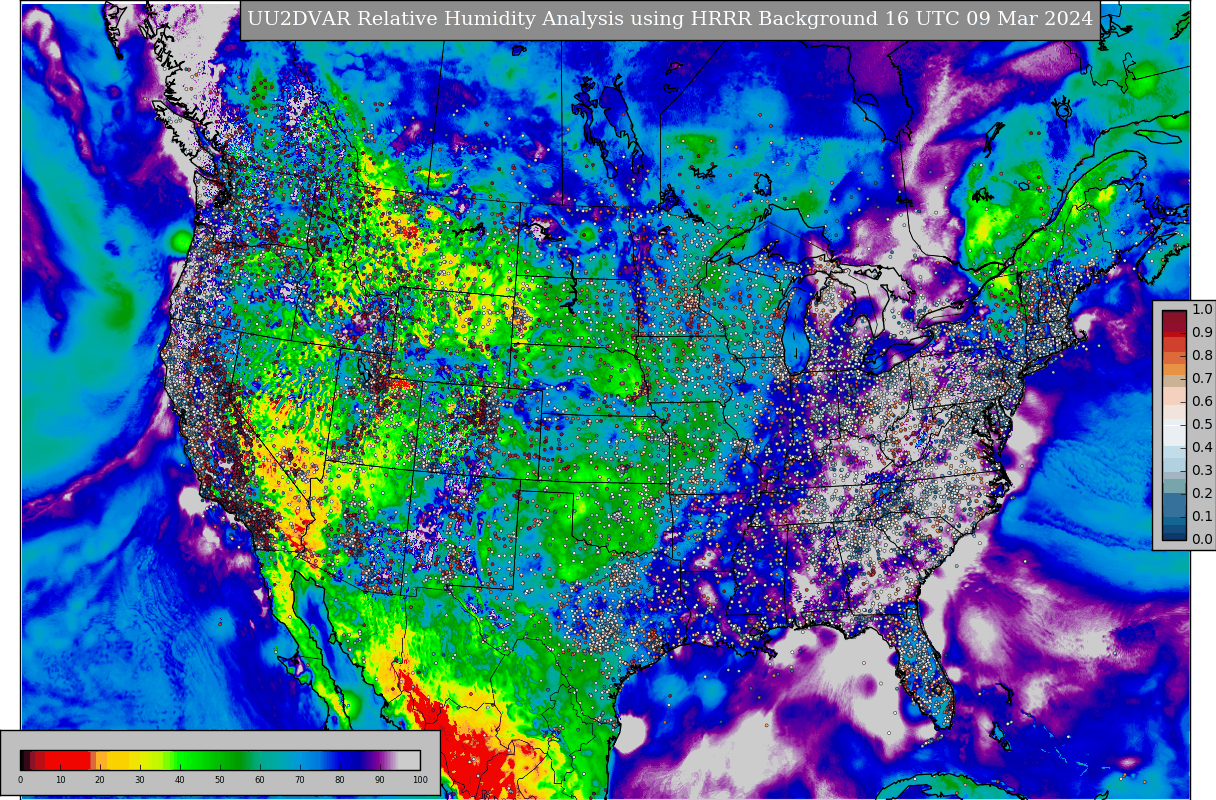Click the 0 tick label on the humidity colorbar
The width and height of the screenshot is (1216, 800).
pos(20,780)
